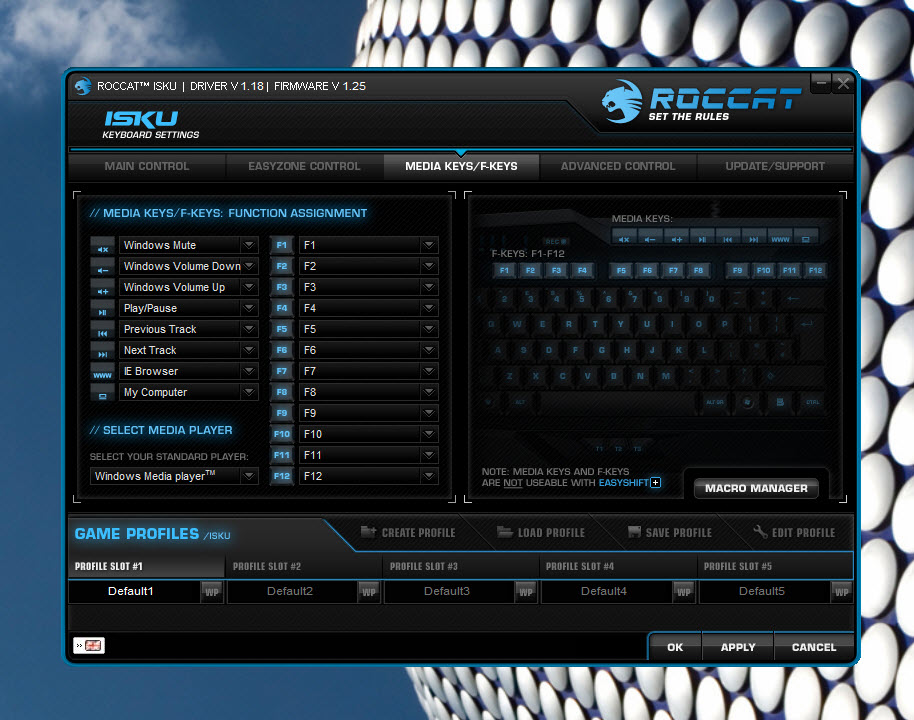
Task: Click the WP button for Default1
Action: tap(212, 592)
